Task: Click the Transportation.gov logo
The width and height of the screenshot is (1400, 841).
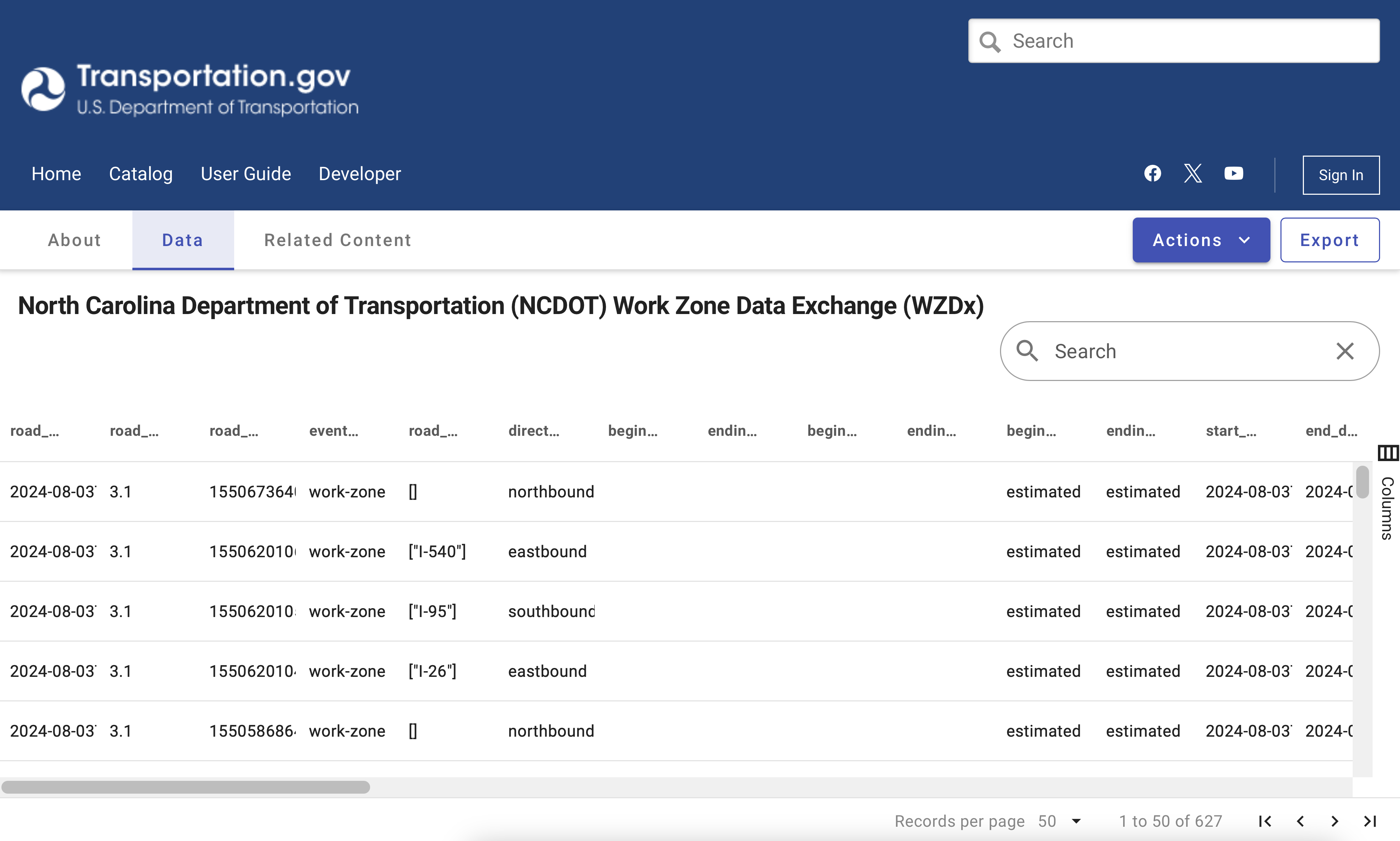Action: coord(190,89)
